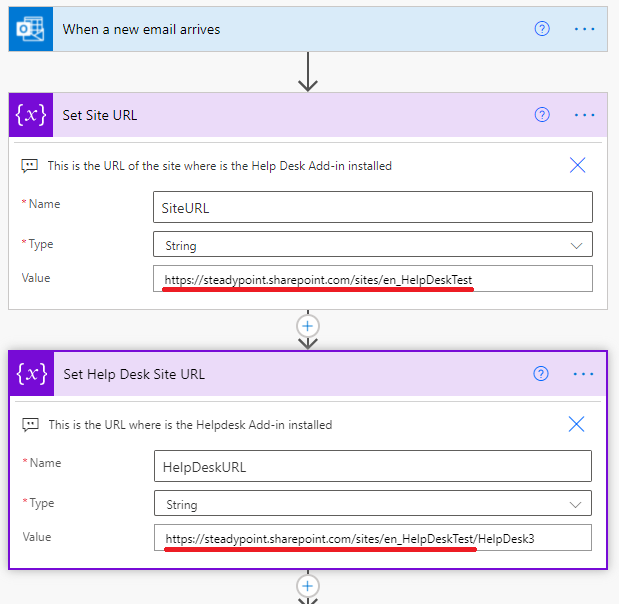The image size is (619, 604).
Task: Open help for the Set Site URL action
Action: click(542, 115)
